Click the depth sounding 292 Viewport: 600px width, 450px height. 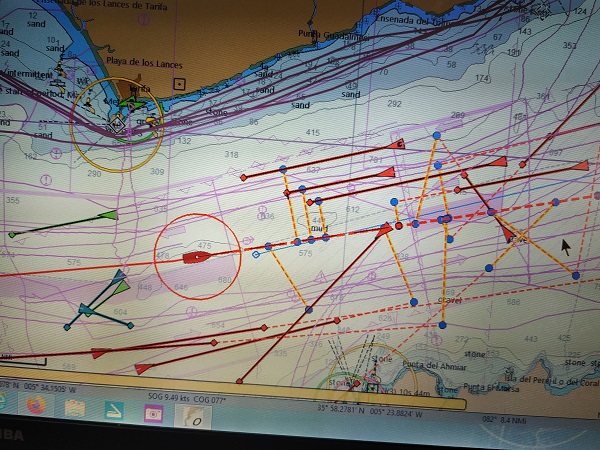coord(394,104)
